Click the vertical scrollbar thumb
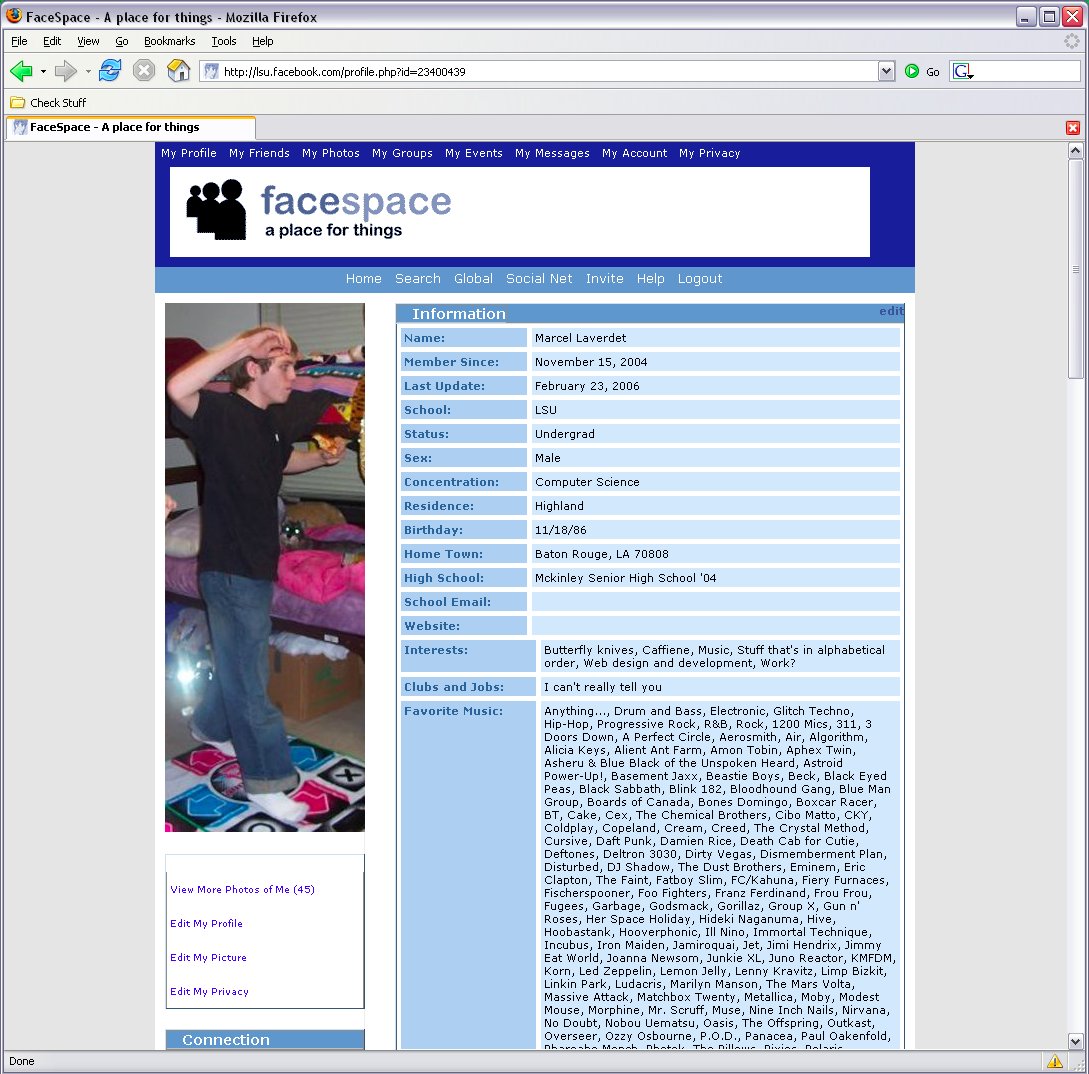 point(1075,270)
